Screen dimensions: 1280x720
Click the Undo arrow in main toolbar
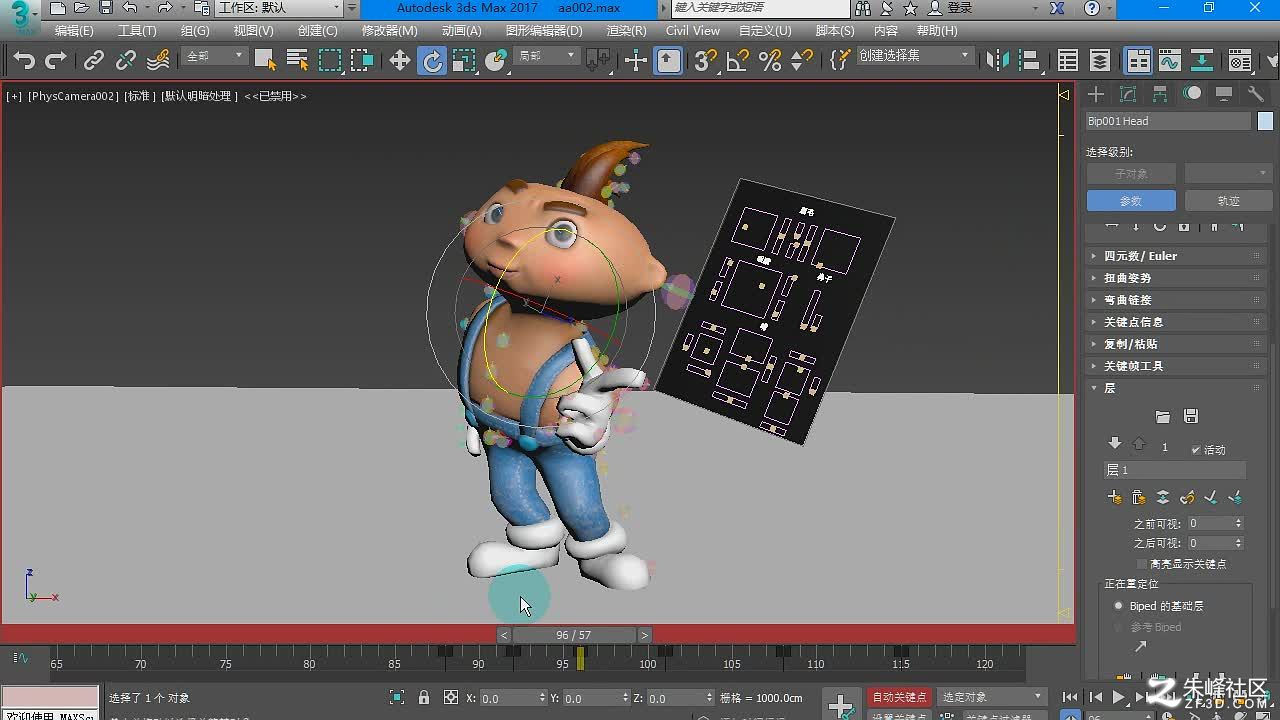[24, 61]
